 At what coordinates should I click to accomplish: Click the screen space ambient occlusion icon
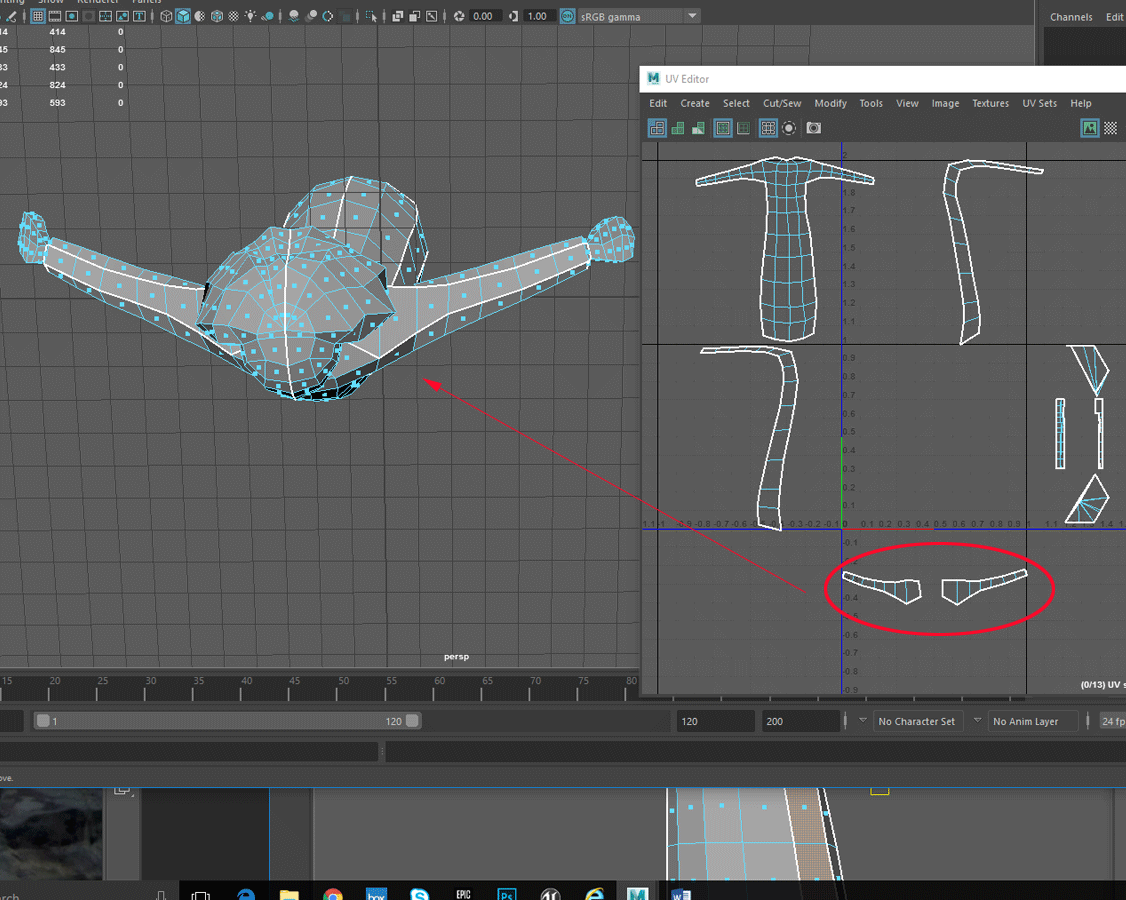[294, 16]
